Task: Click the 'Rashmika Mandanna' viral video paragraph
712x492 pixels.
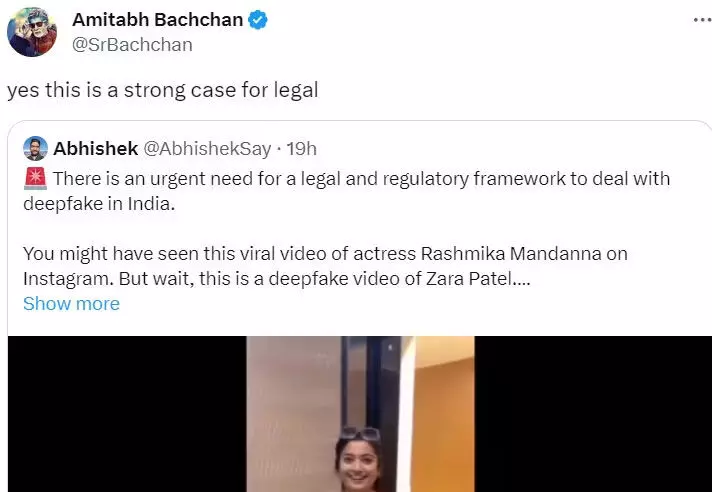Action: click(326, 266)
